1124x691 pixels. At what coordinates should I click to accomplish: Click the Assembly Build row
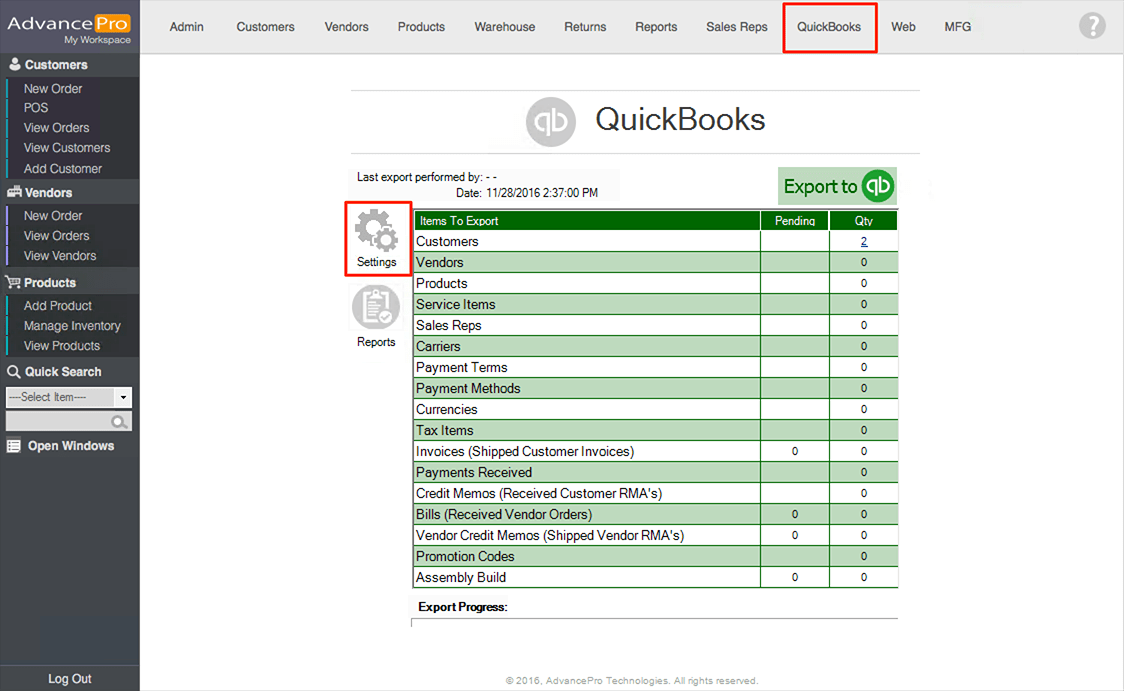click(x=655, y=577)
